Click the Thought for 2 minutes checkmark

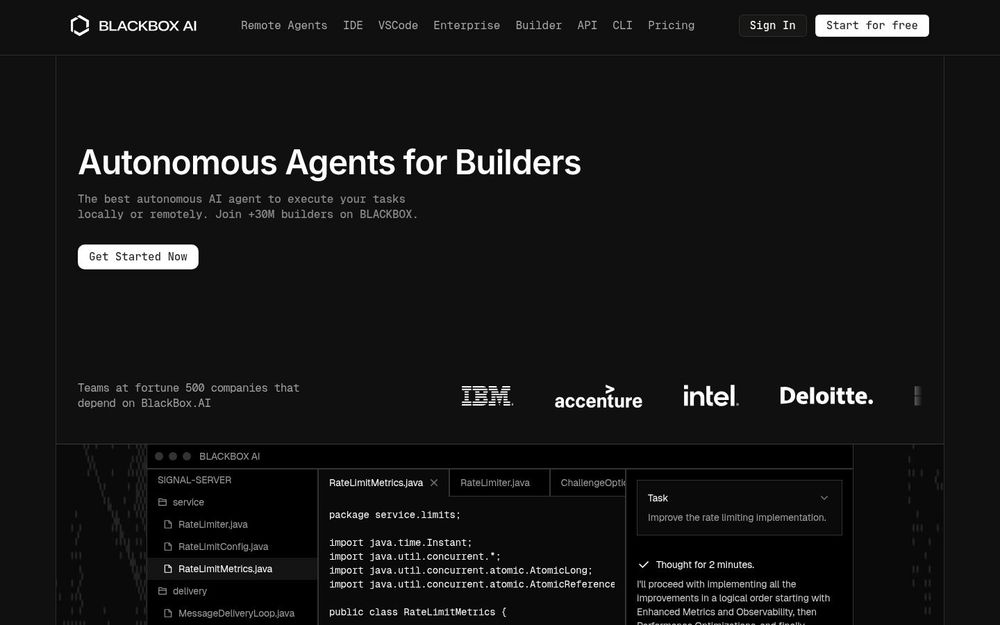click(643, 564)
